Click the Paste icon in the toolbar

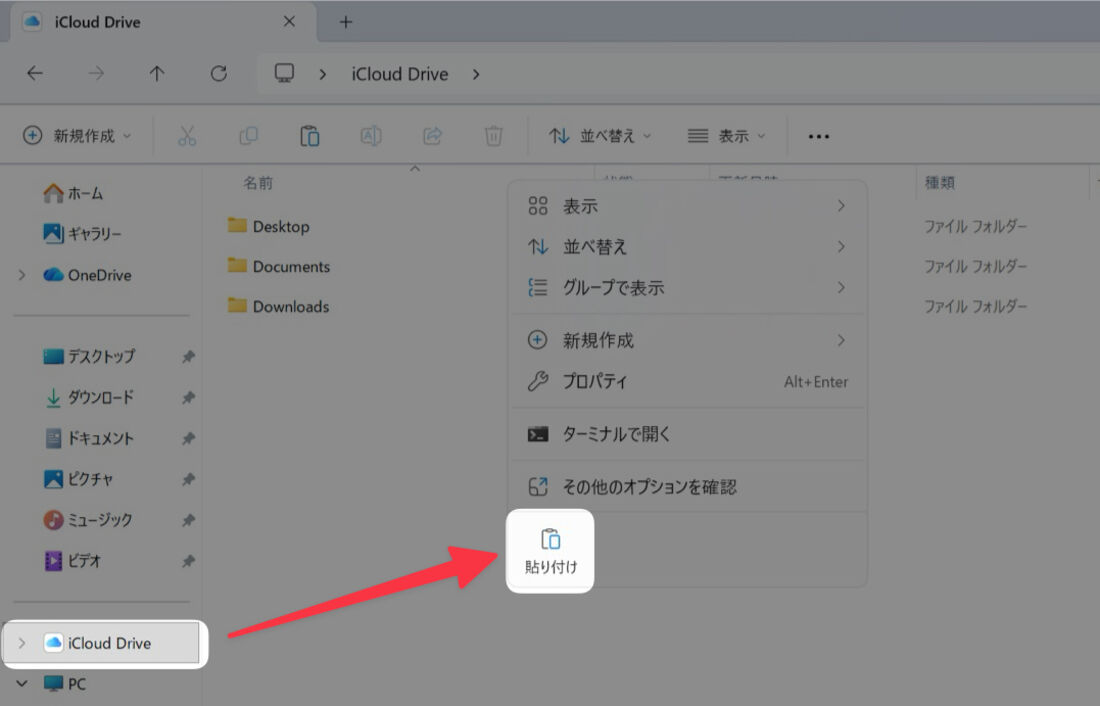point(310,135)
